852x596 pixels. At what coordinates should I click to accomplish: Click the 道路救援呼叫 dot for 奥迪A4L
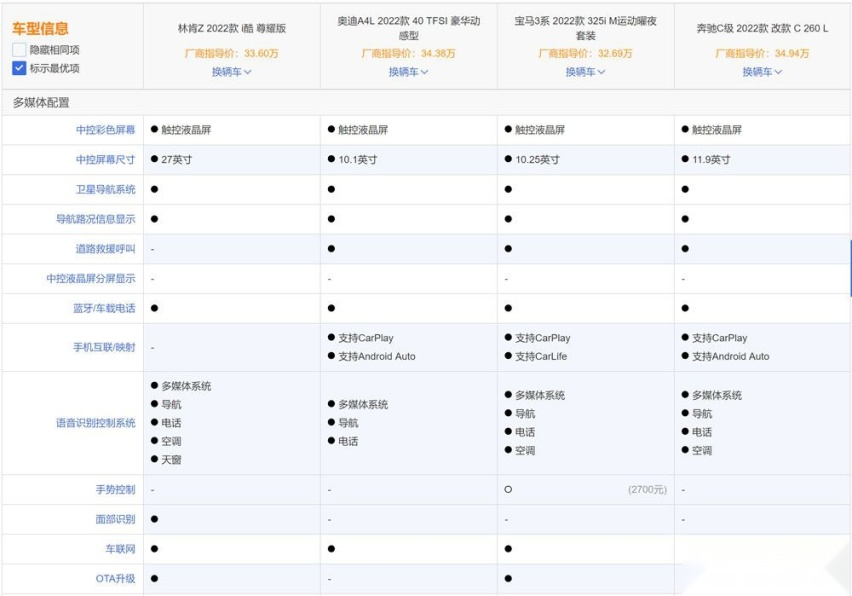point(331,249)
